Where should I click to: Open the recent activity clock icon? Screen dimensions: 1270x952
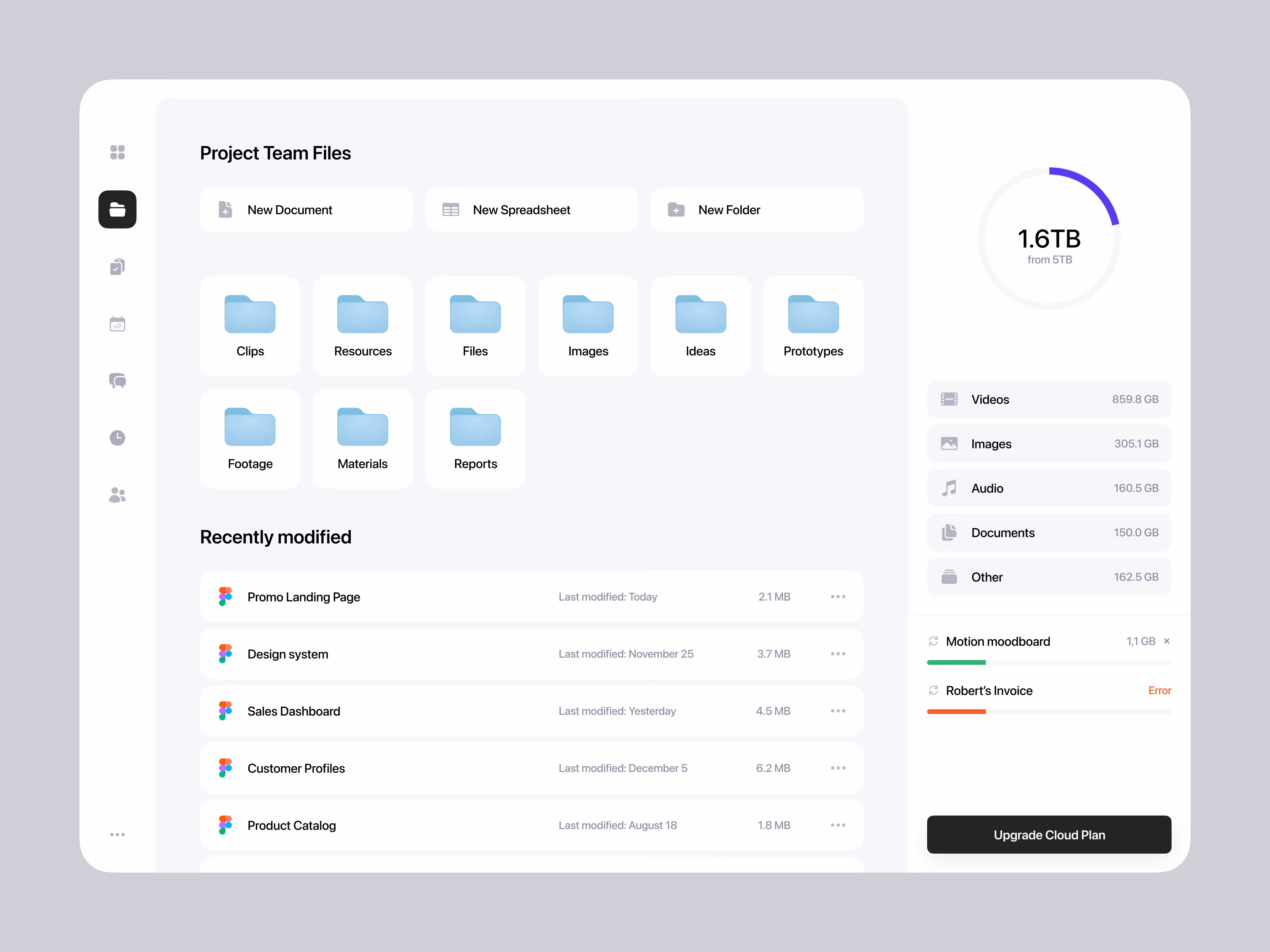click(x=117, y=437)
